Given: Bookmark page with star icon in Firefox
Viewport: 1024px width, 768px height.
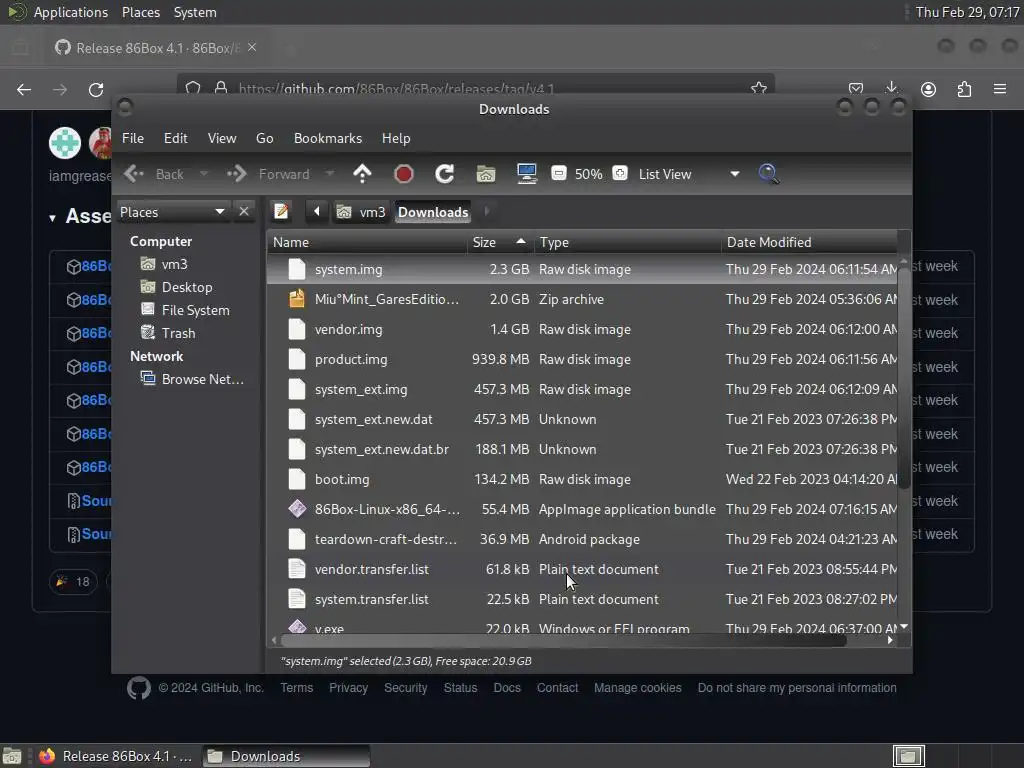Looking at the screenshot, I should click(x=759, y=88).
